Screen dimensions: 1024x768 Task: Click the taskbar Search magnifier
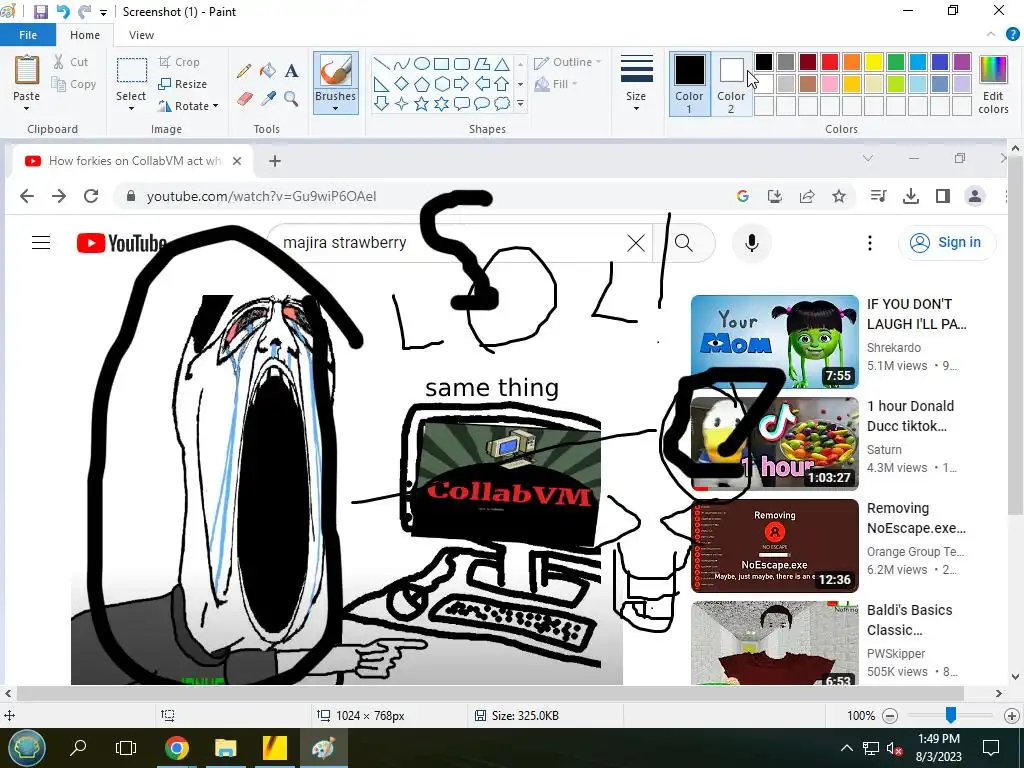pos(78,748)
